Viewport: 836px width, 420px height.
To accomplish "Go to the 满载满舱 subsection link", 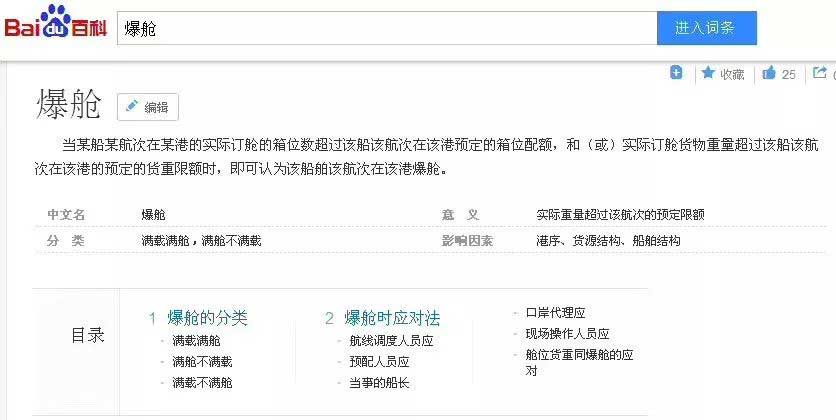I will [196, 341].
